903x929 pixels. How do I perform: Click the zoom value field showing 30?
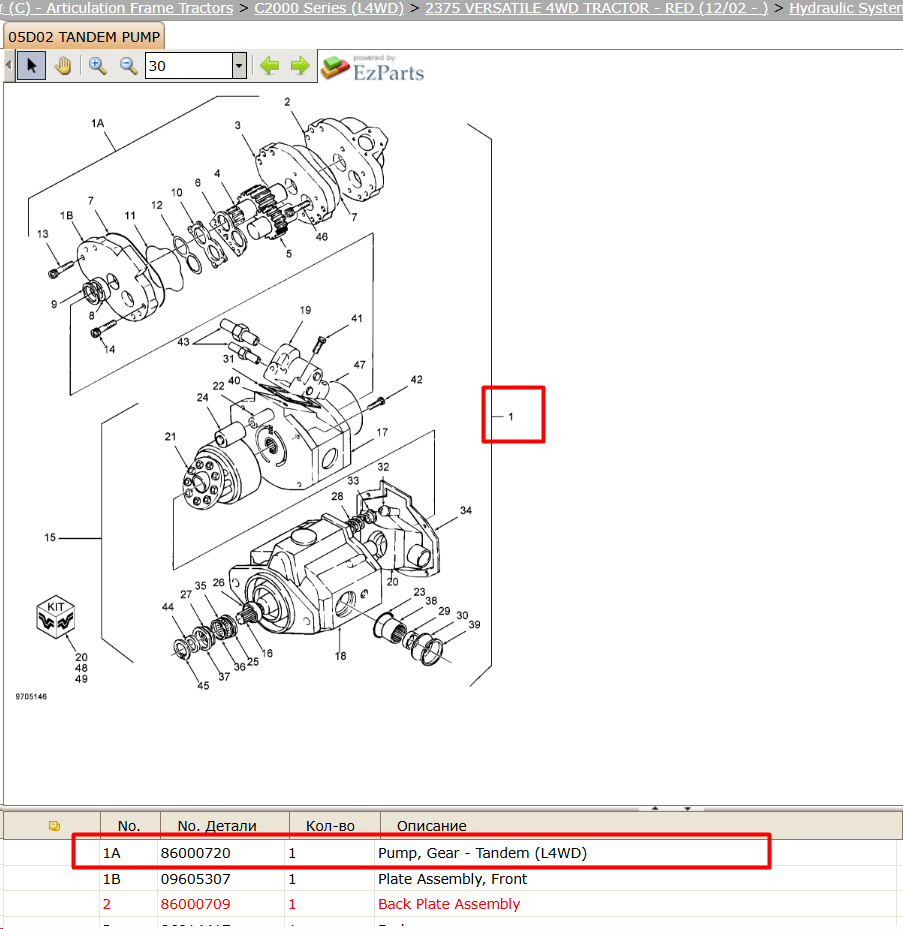[188, 66]
